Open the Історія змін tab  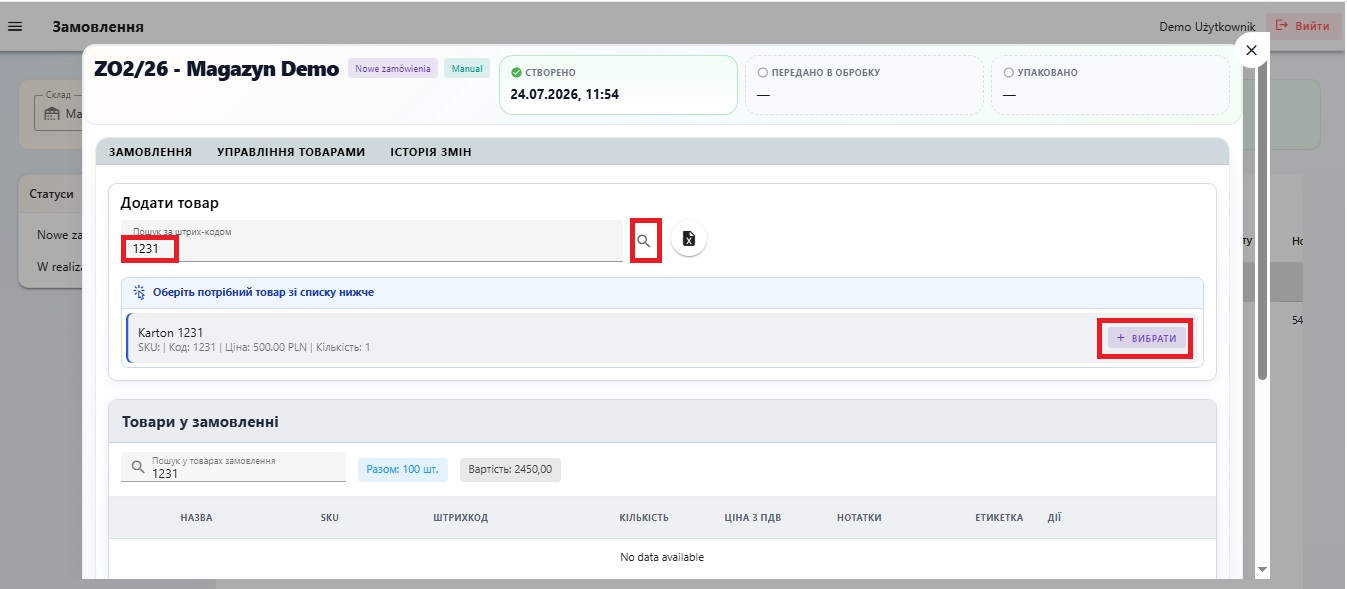pyautogui.click(x=431, y=152)
